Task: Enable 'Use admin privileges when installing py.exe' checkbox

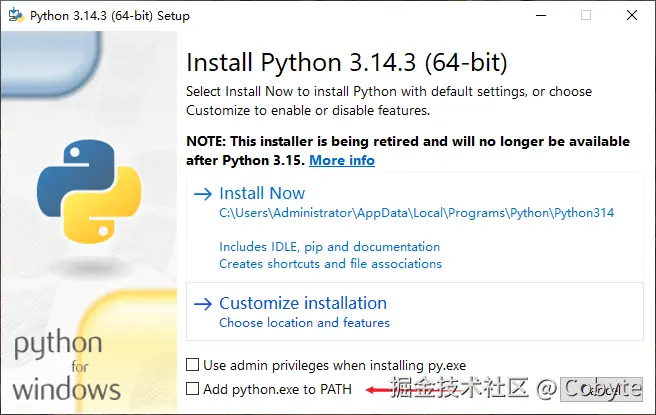Action: tap(192, 365)
